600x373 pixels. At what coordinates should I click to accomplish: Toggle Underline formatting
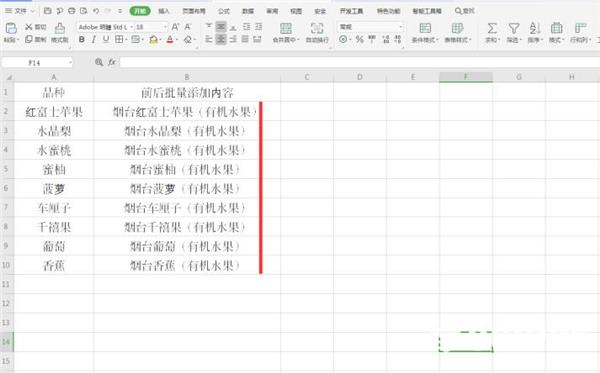[x=106, y=39]
